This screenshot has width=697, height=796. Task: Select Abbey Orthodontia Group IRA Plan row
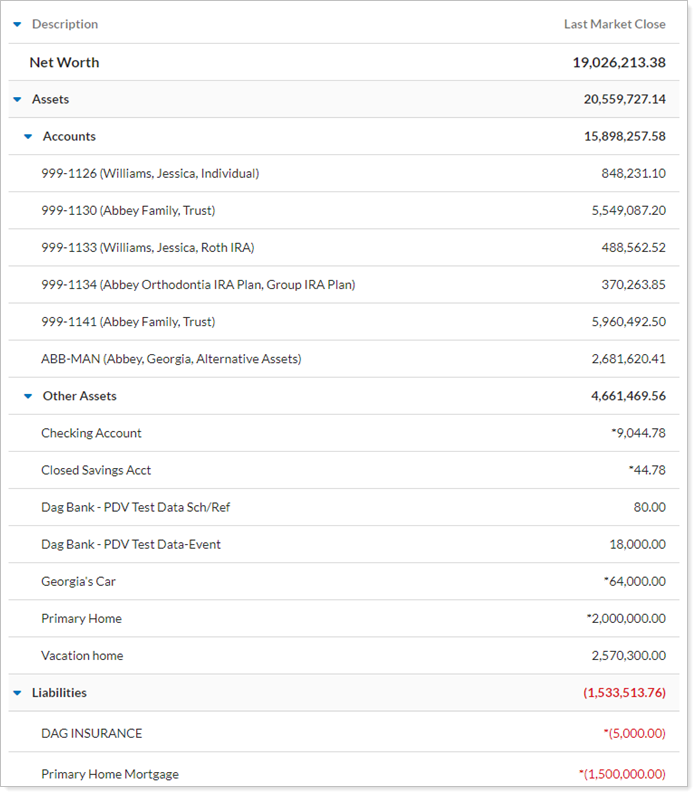pyautogui.click(x=198, y=285)
